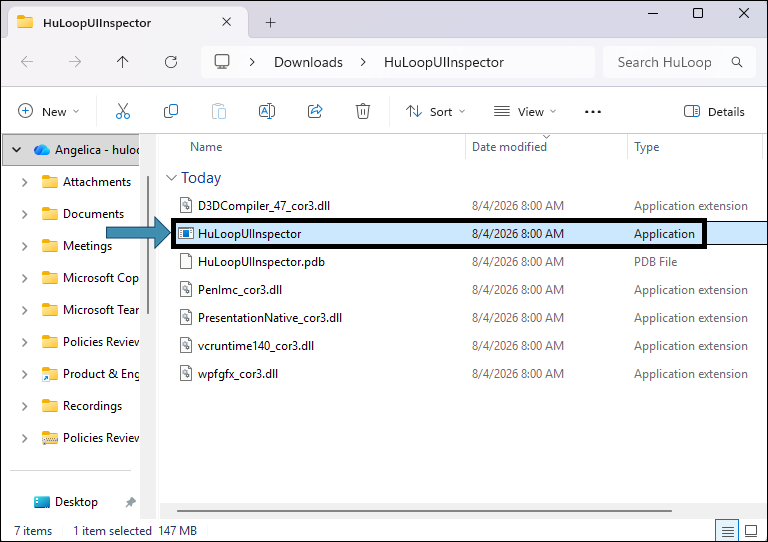768x542 pixels.
Task: Expand the Documents folder chevron
Action: coord(24,214)
